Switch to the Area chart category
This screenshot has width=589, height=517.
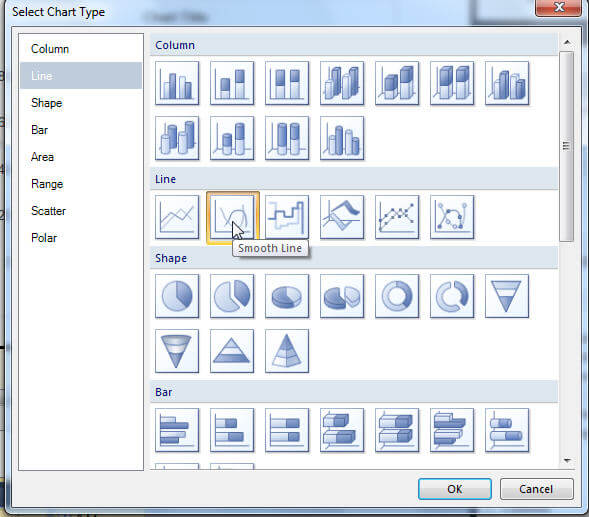81,157
